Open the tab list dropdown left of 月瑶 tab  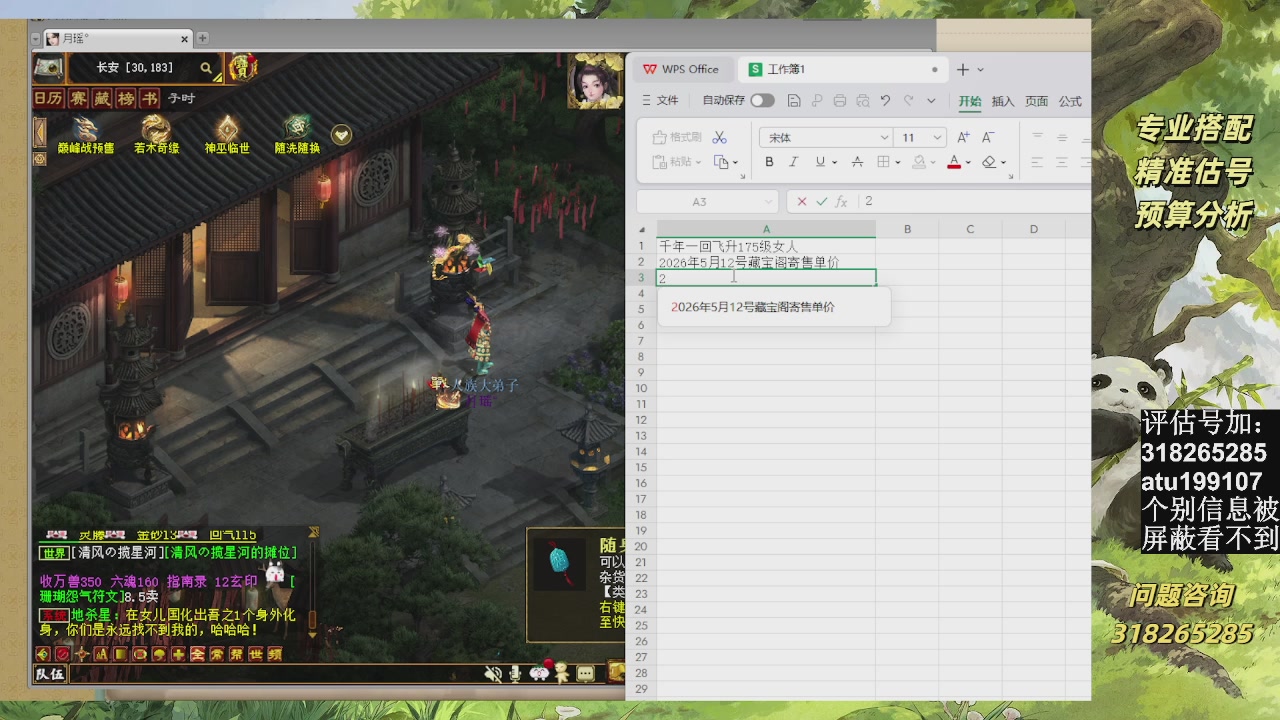tap(36, 39)
